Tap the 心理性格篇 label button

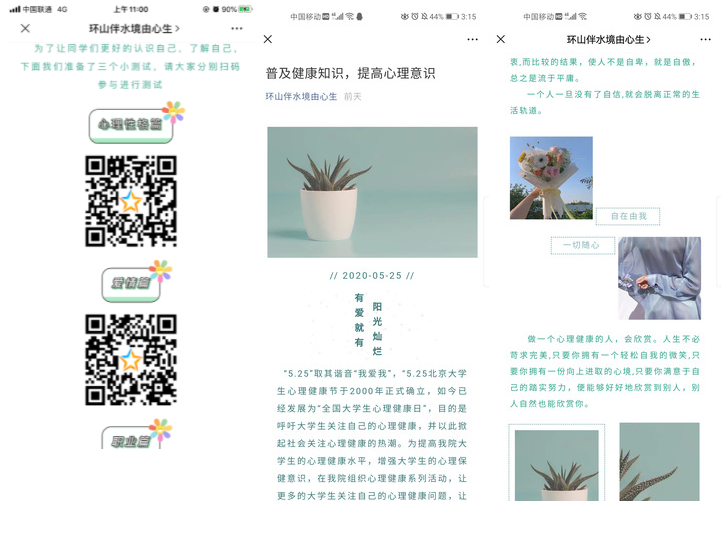point(130,125)
